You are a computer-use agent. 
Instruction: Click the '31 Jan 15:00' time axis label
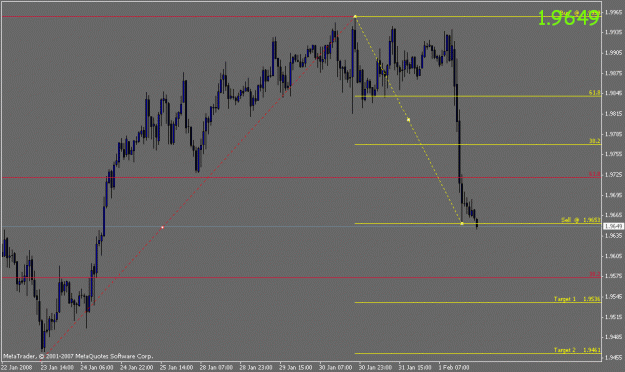415,367
